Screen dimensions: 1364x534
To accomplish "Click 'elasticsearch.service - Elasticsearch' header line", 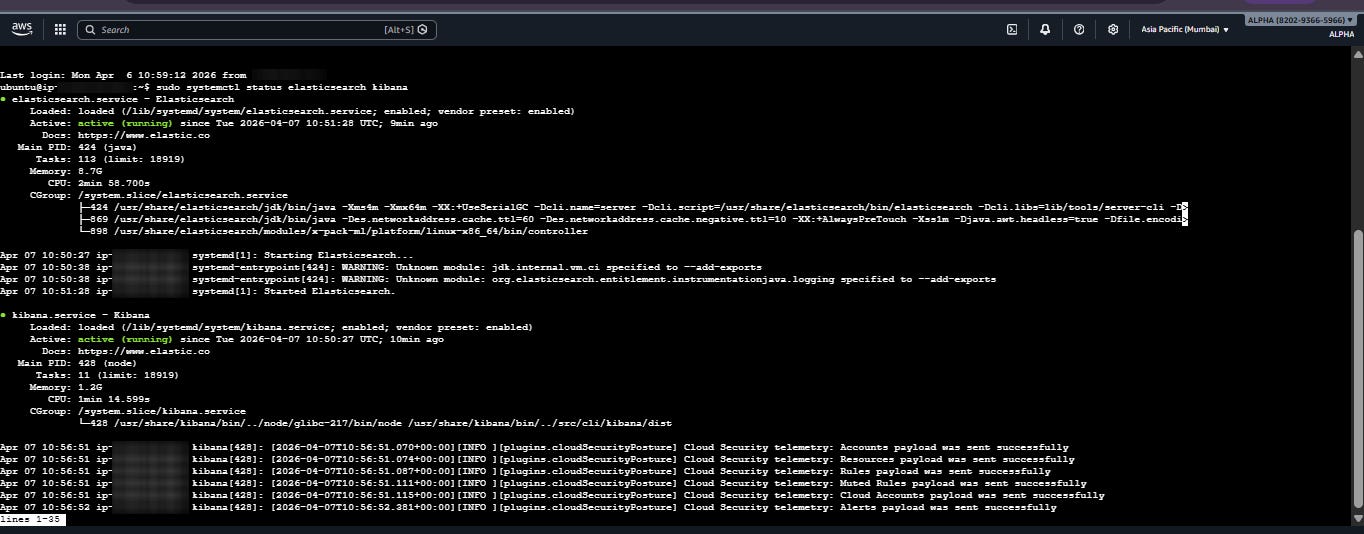I will [x=117, y=99].
